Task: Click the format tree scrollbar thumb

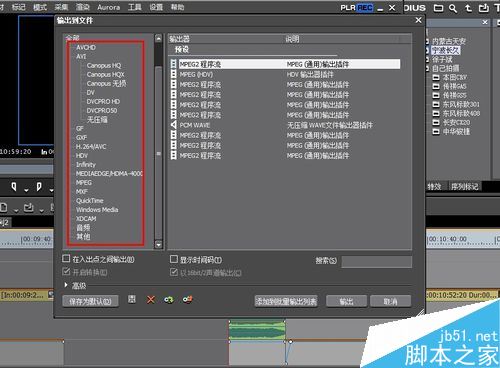Action: (159, 153)
